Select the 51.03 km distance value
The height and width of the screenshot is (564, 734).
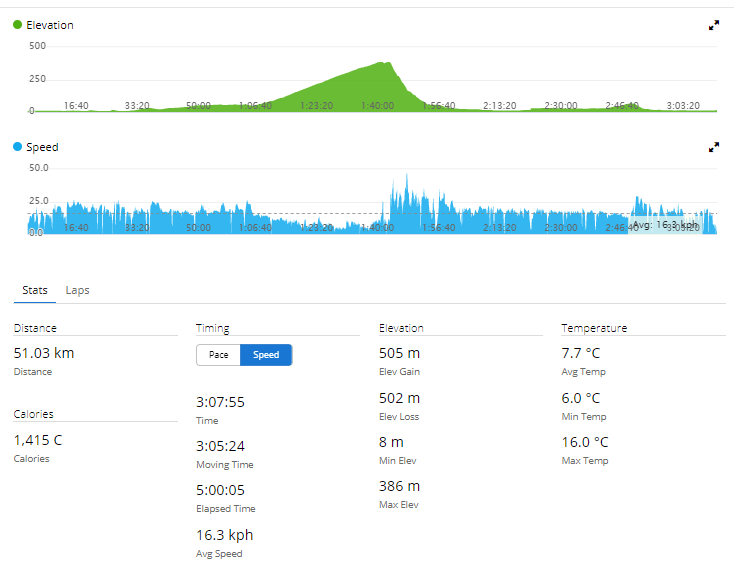(x=44, y=353)
